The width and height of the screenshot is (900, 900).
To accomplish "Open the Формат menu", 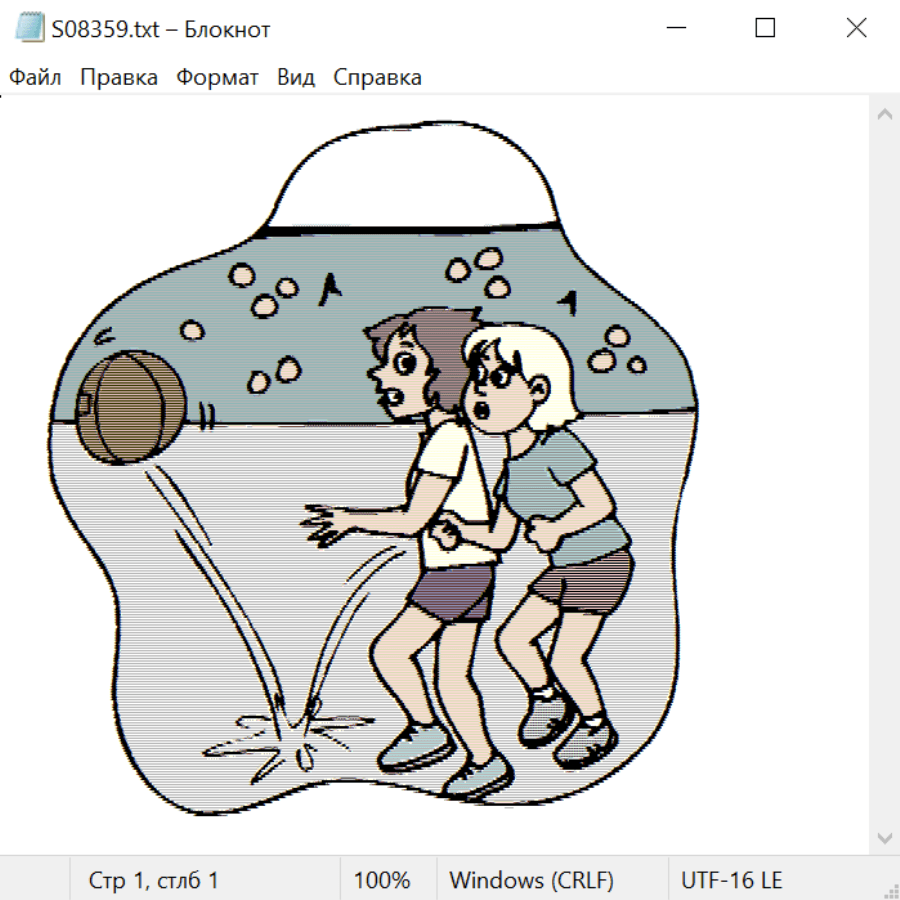I will click(217, 78).
